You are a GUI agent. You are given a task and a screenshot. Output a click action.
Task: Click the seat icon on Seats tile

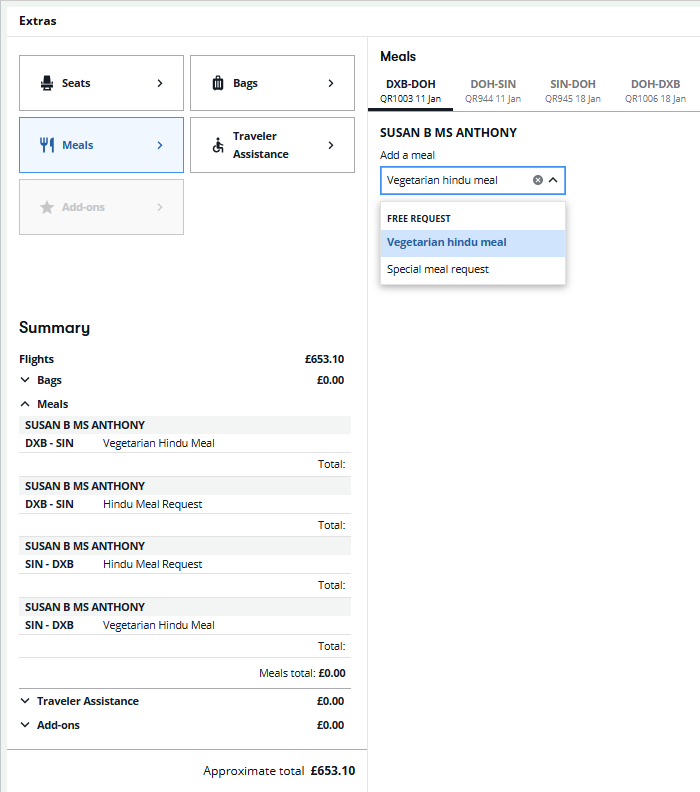[x=46, y=83]
